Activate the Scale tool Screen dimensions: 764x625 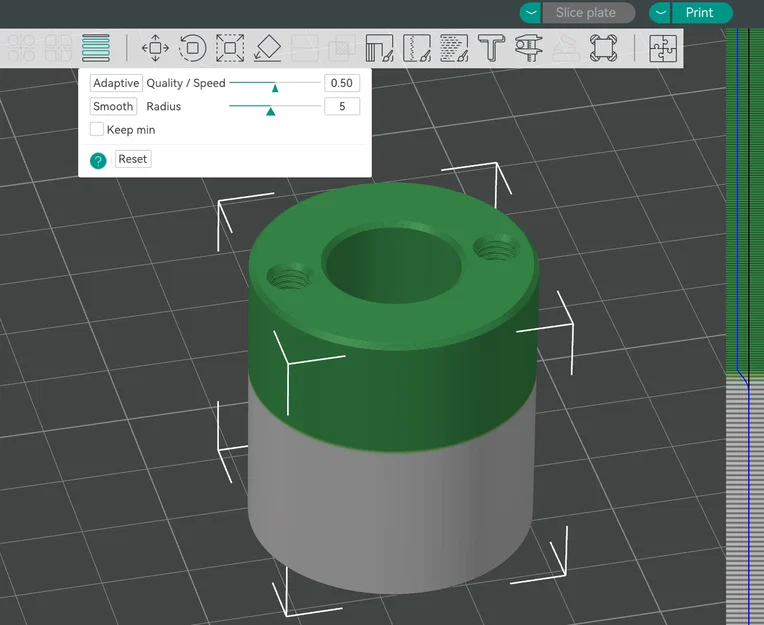click(x=230, y=48)
